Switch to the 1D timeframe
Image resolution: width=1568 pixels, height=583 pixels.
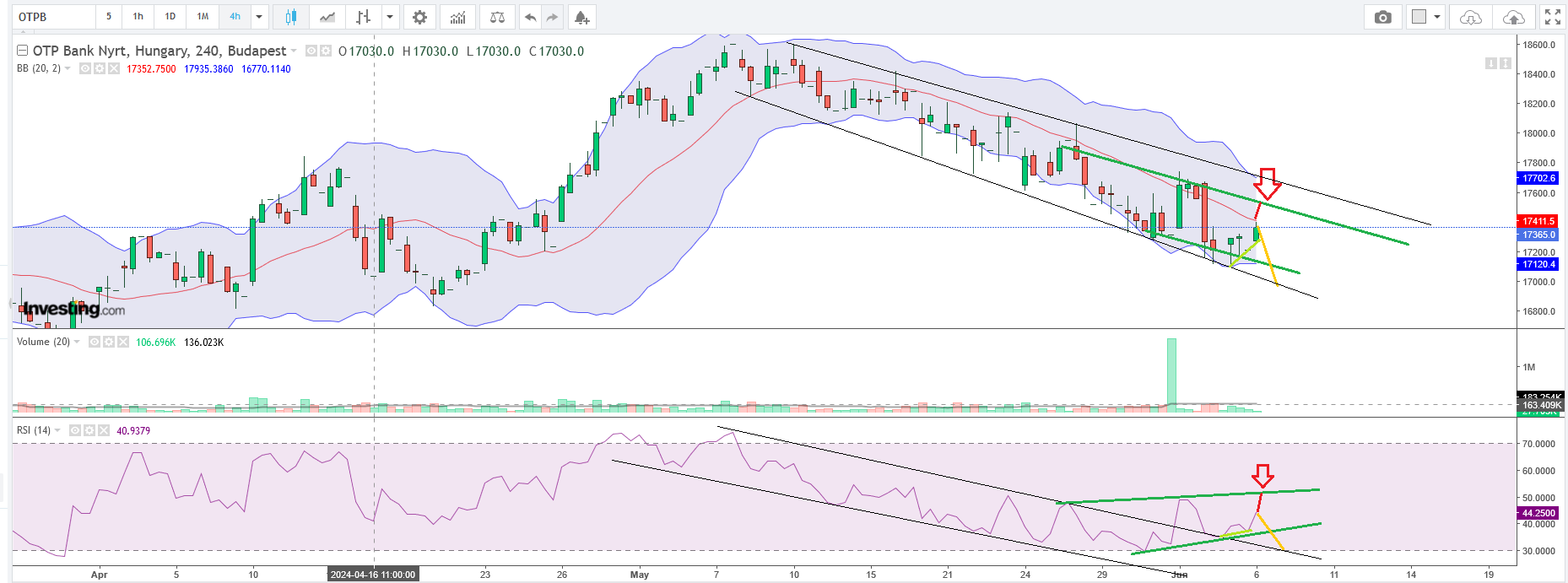[x=170, y=17]
